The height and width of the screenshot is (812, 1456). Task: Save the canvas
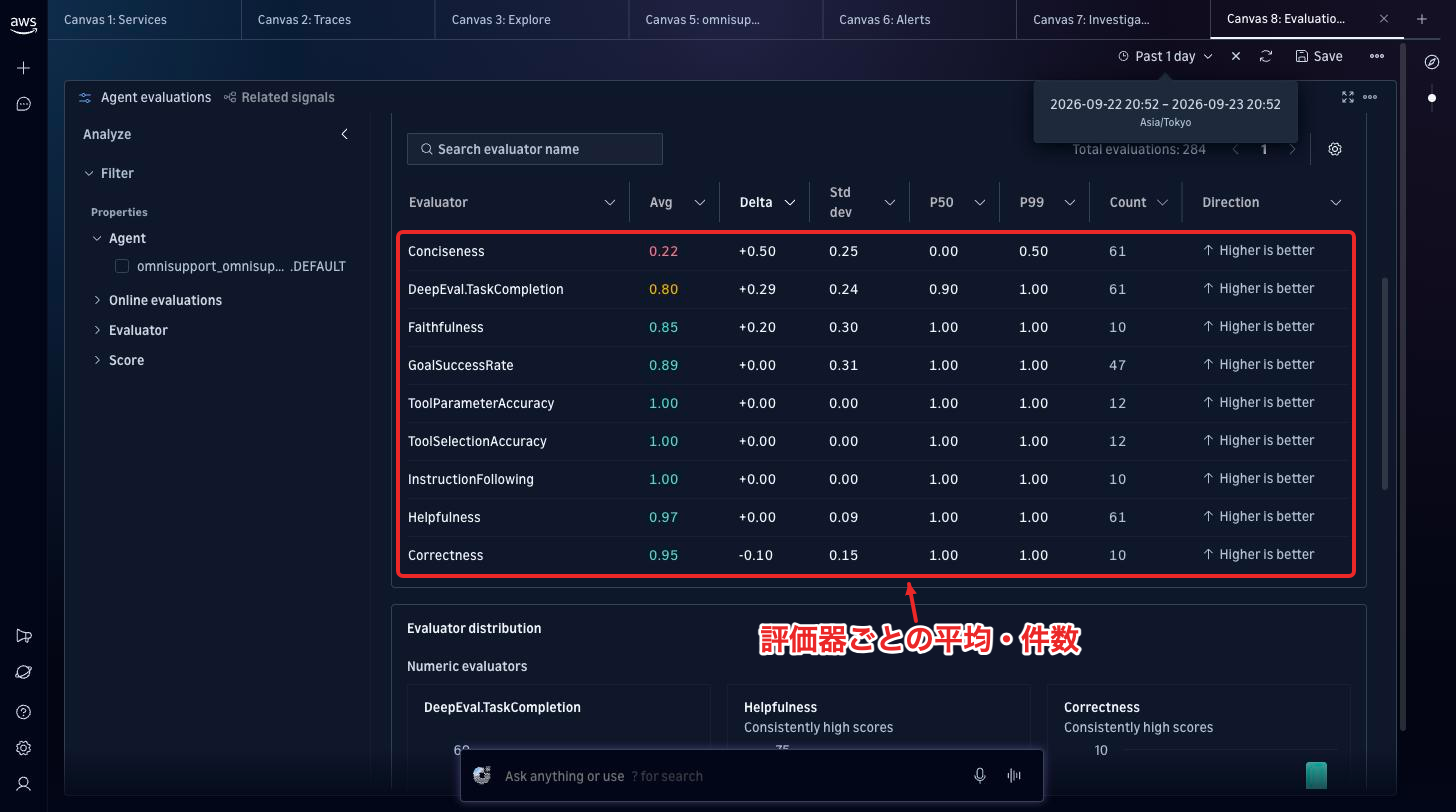[1319, 57]
